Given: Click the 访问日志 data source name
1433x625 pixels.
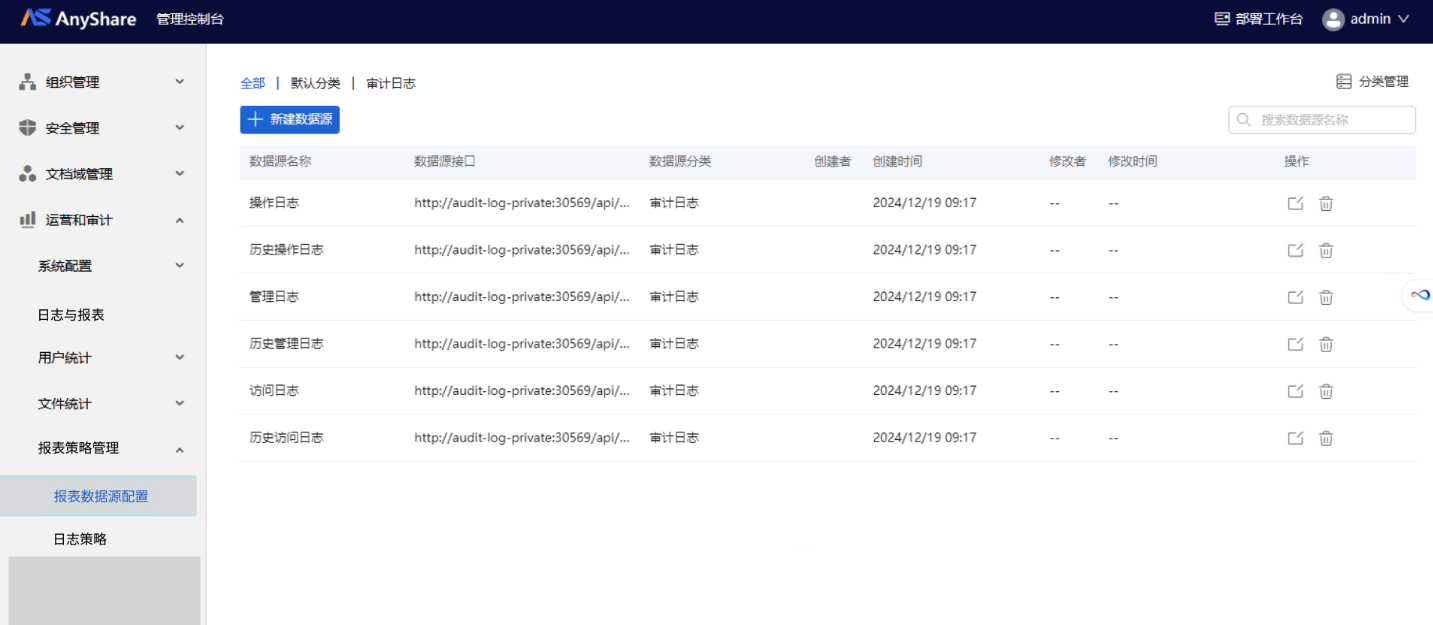Looking at the screenshot, I should coord(274,391).
